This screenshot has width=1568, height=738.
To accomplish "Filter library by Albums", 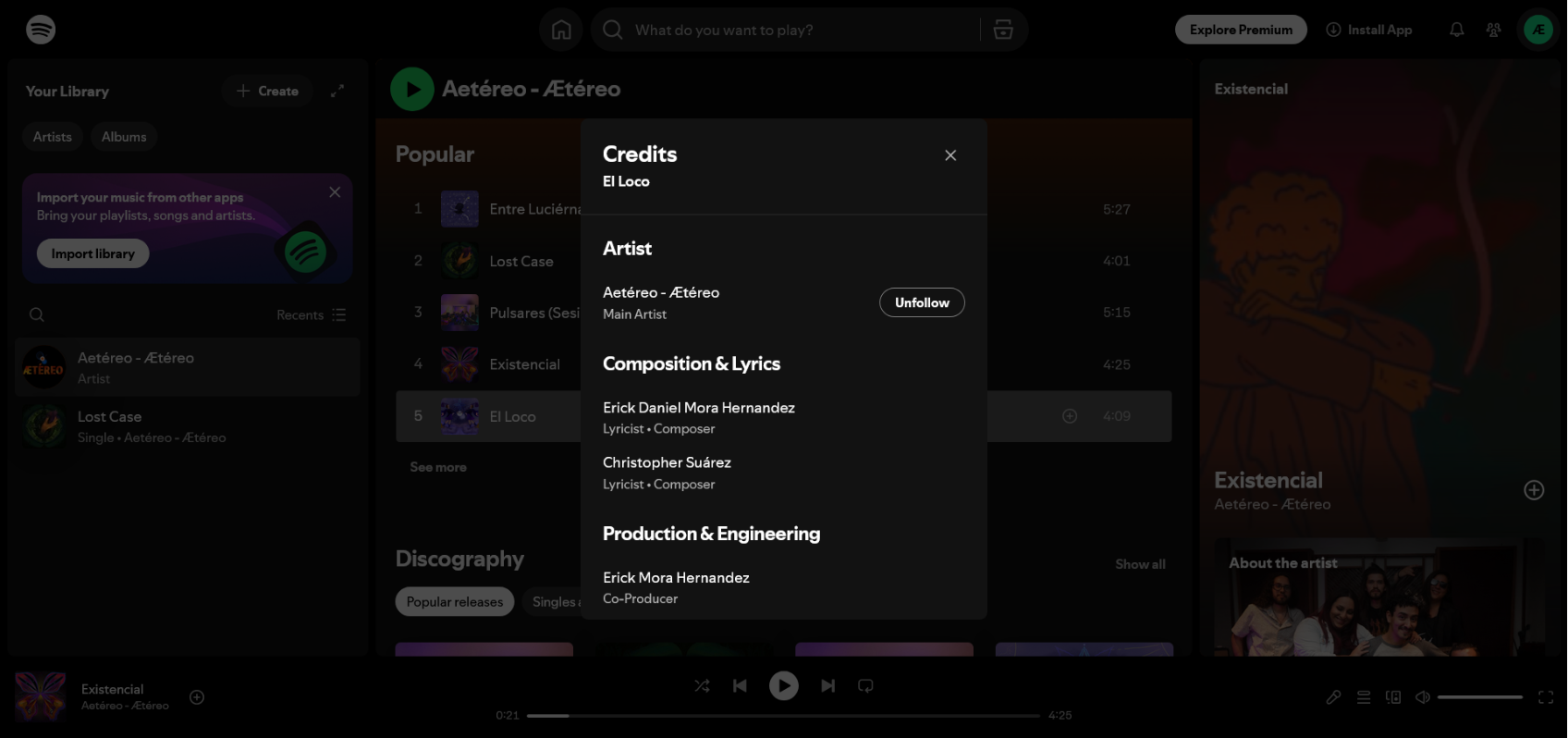I will tap(124, 137).
